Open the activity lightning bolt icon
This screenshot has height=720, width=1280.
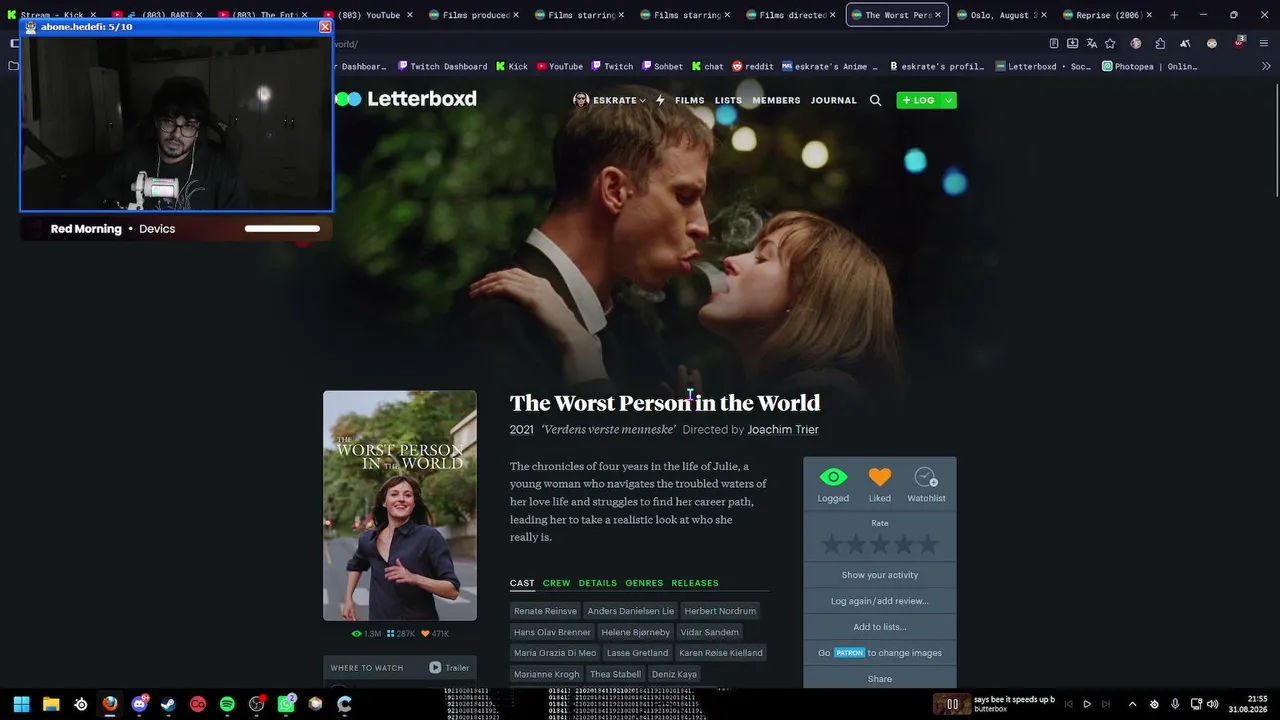tap(660, 100)
